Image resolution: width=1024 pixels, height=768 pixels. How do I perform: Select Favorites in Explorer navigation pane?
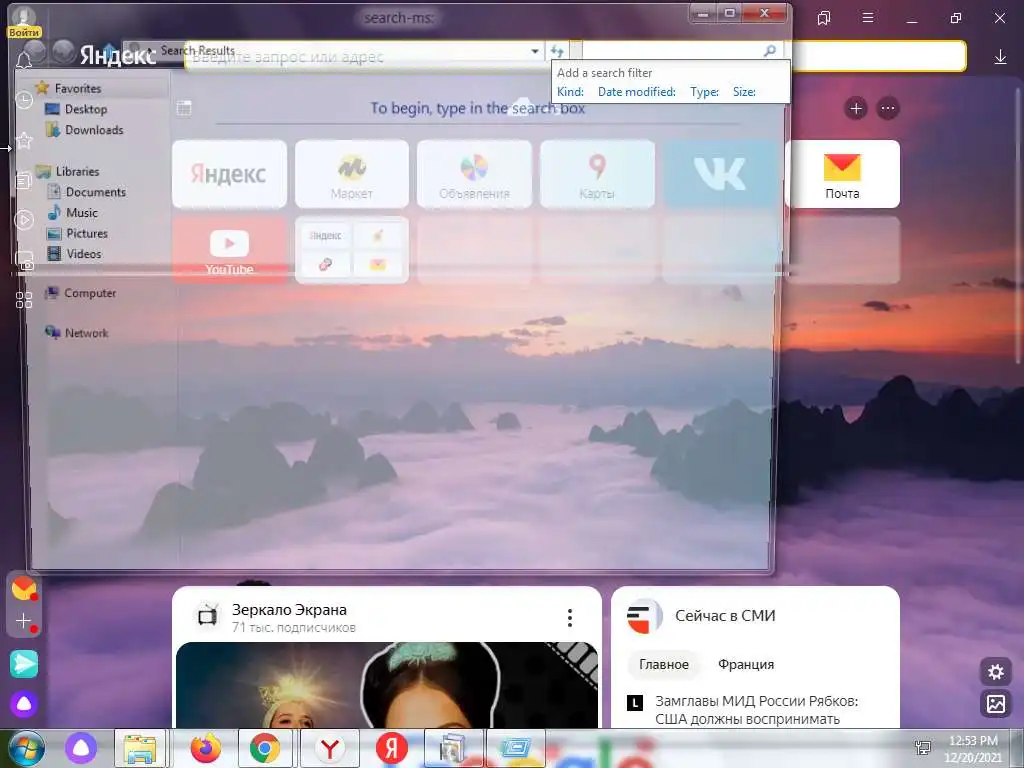click(x=78, y=88)
